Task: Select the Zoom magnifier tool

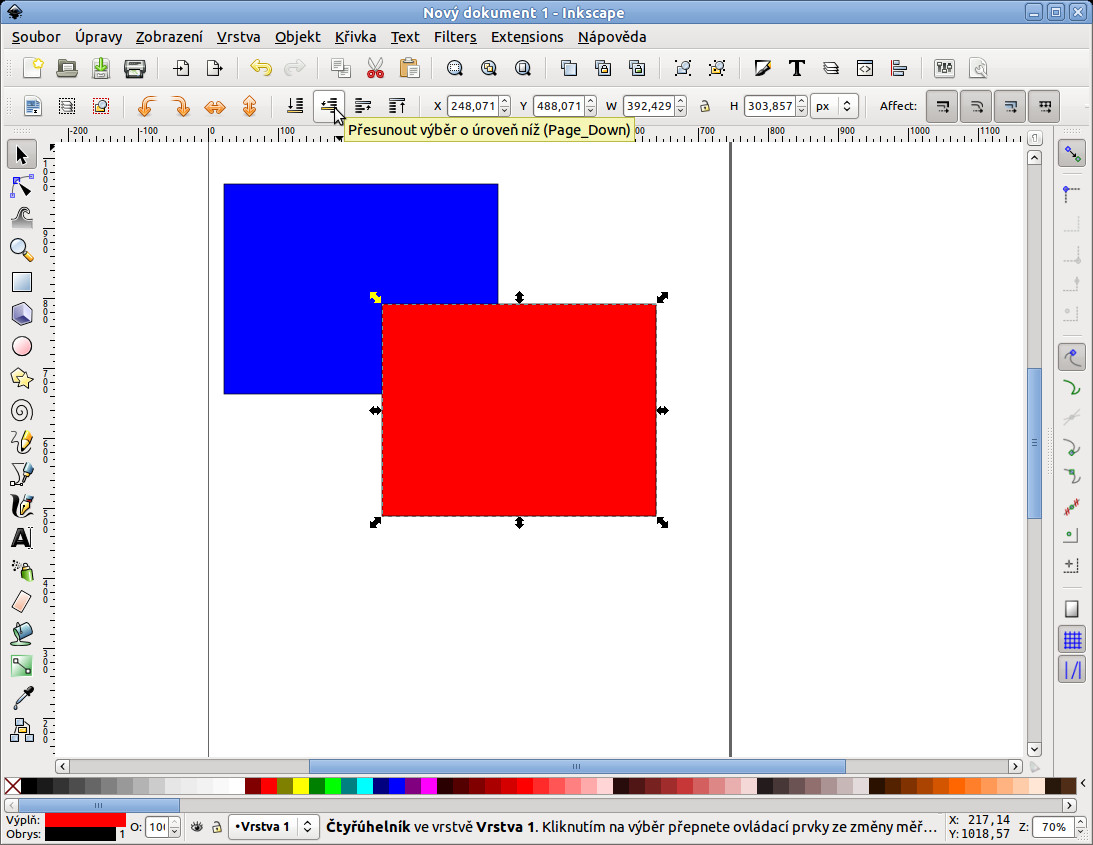Action: pos(22,250)
